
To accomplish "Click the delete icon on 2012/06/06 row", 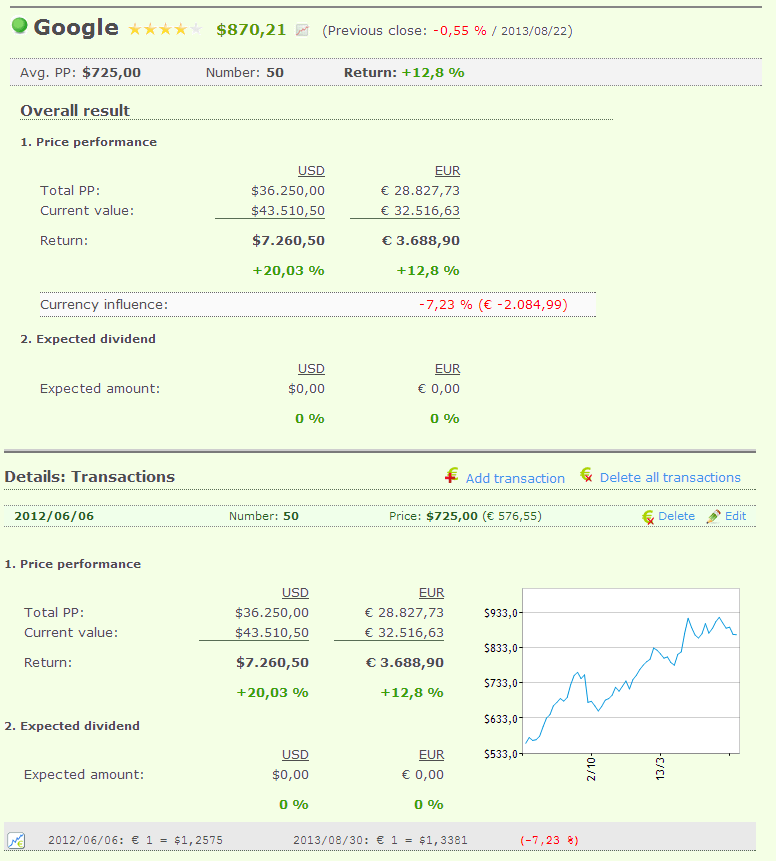I will click(x=648, y=517).
